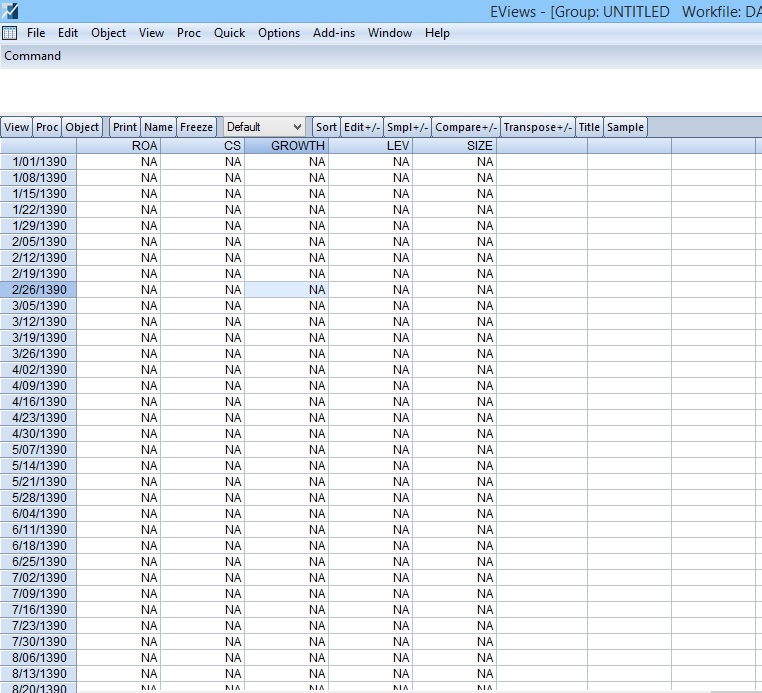Open the Quick menu
762x693 pixels.
click(x=229, y=33)
